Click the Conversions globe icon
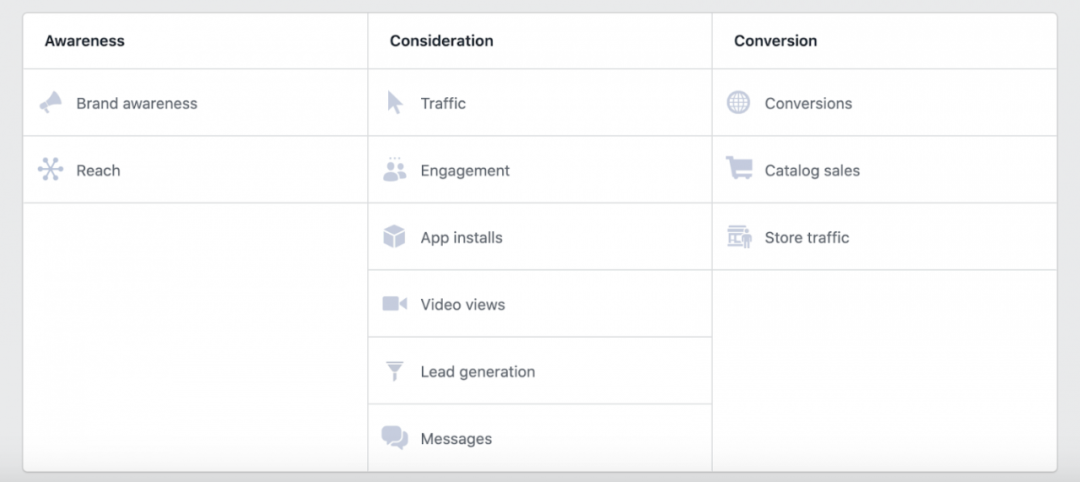This screenshot has height=482, width=1080. tap(739, 103)
